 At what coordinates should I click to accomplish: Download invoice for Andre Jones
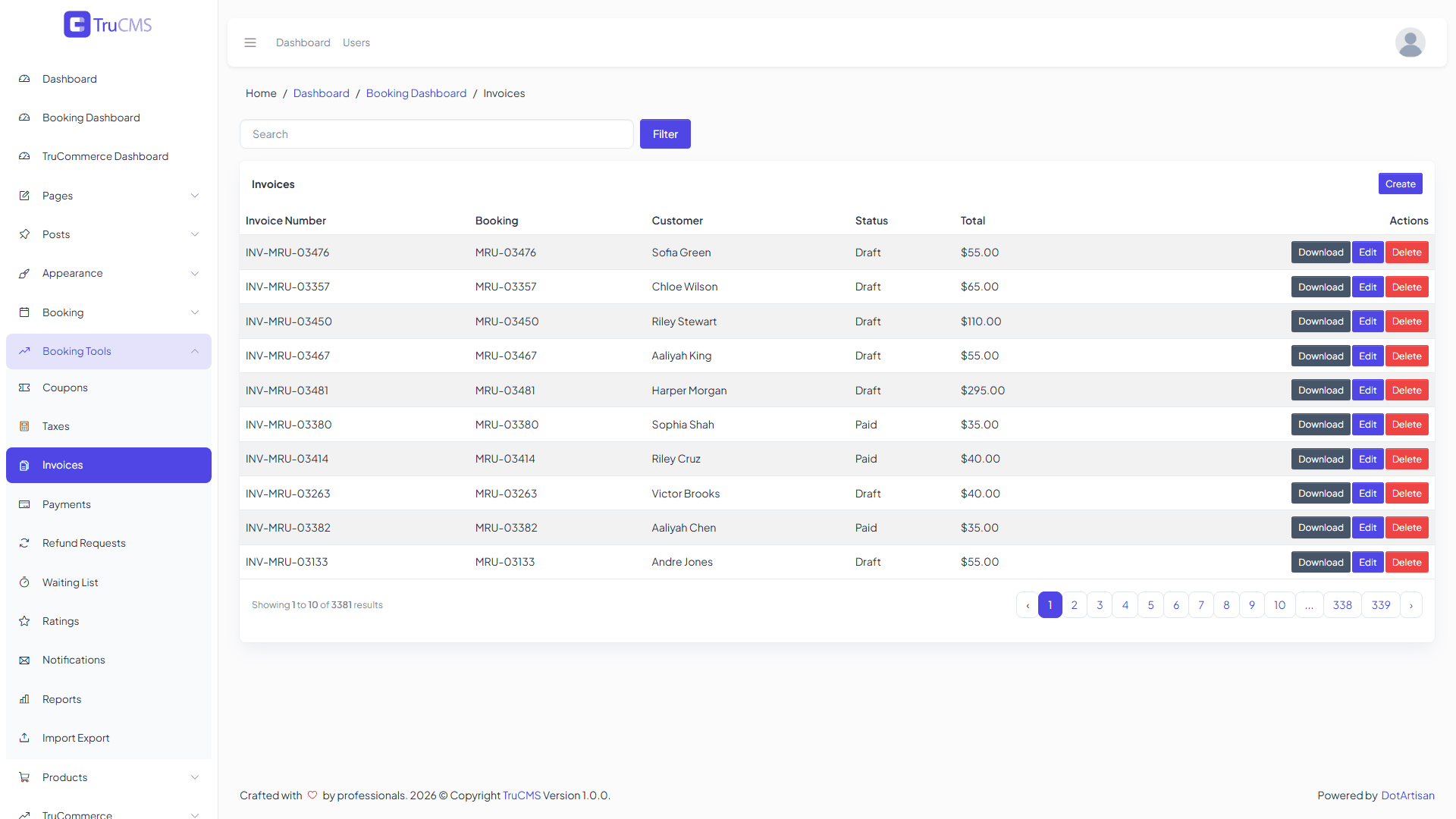(x=1320, y=563)
